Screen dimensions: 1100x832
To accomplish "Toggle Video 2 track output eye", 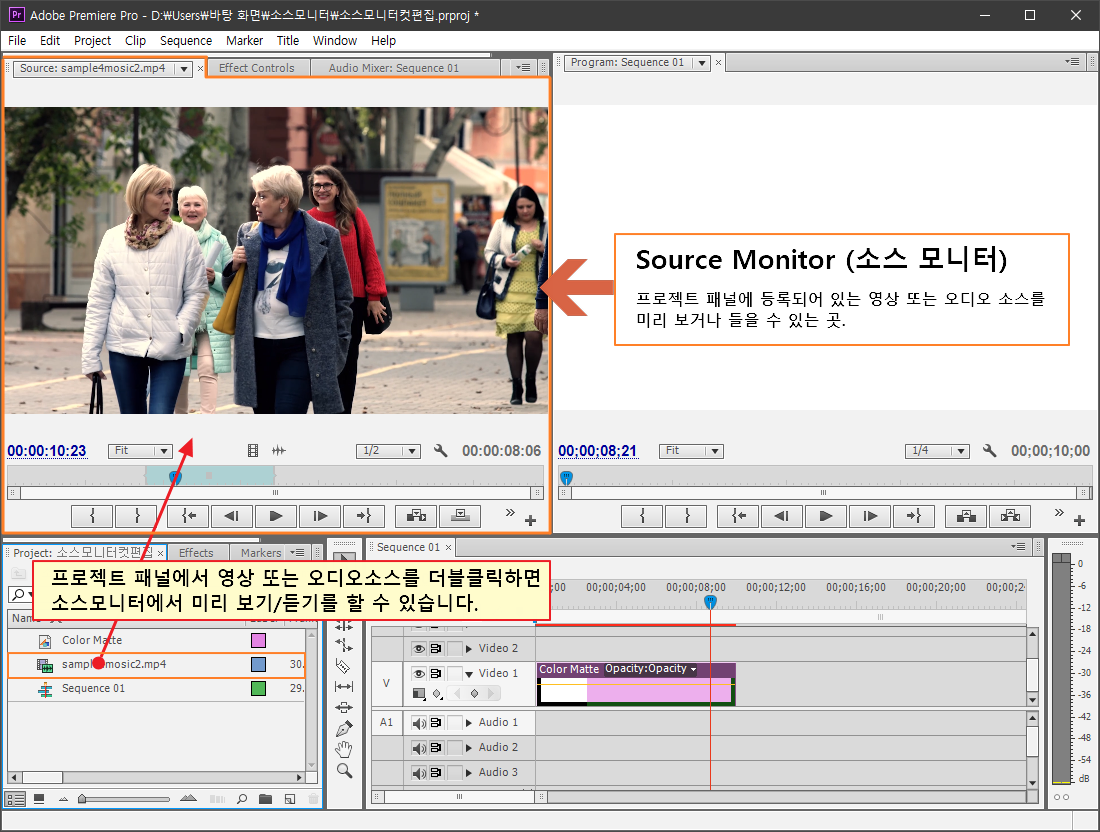I will click(x=419, y=648).
